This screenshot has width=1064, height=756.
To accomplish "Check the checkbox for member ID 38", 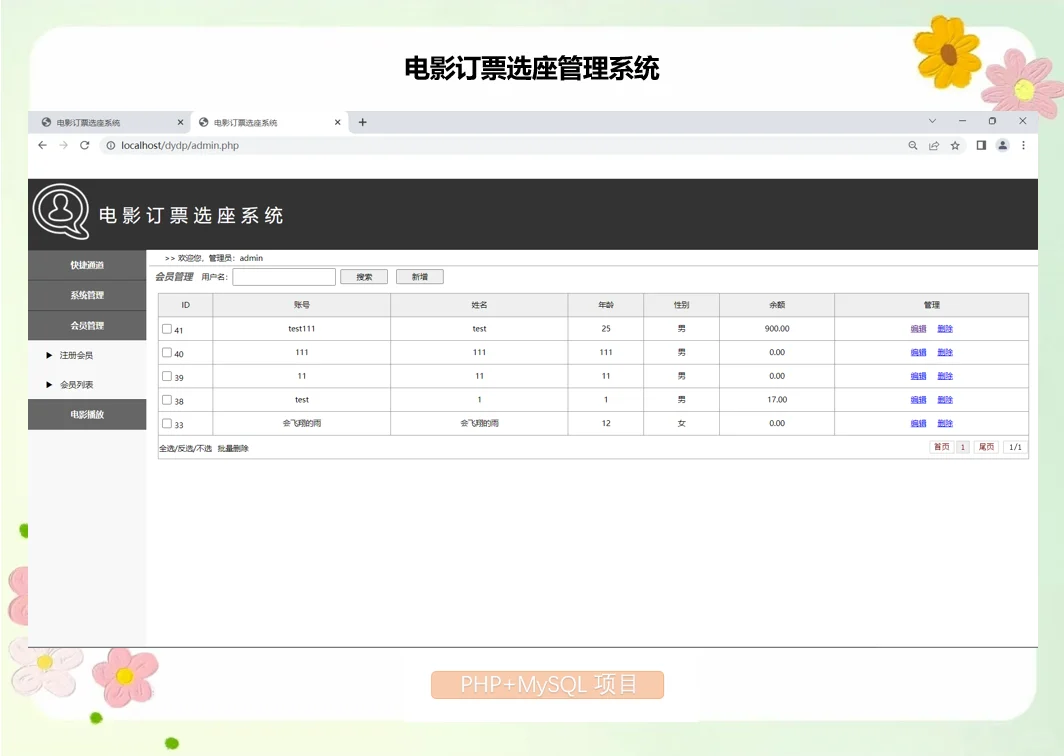I will point(166,399).
